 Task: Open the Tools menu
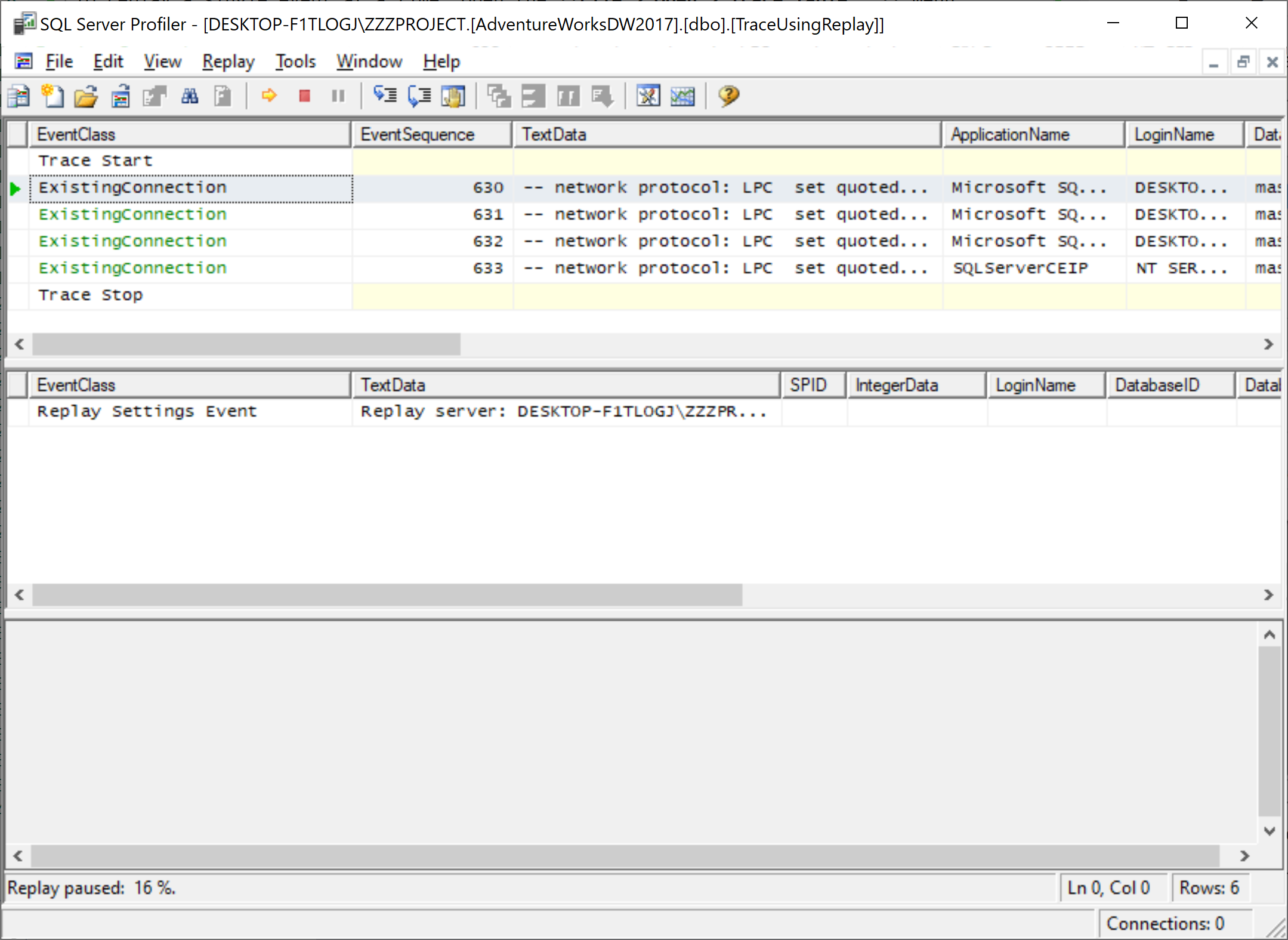coord(295,61)
